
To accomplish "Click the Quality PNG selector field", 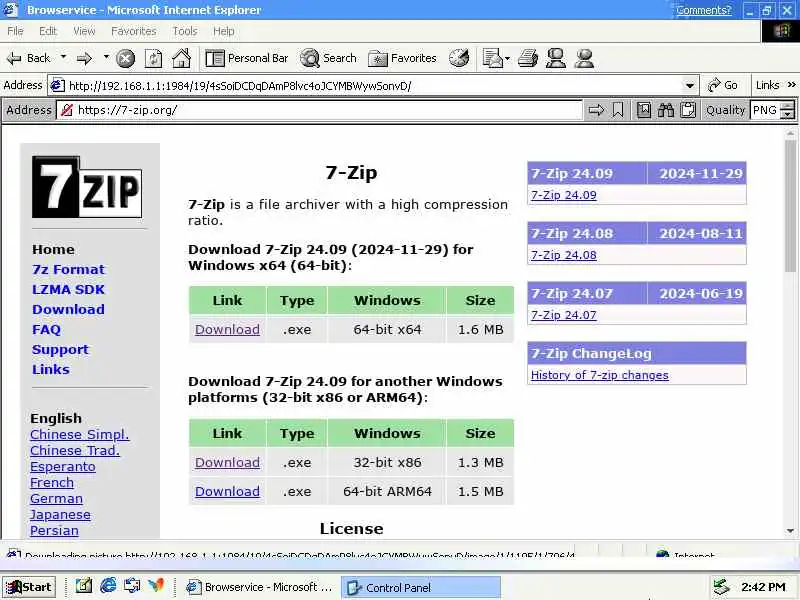I will pyautogui.click(x=765, y=110).
